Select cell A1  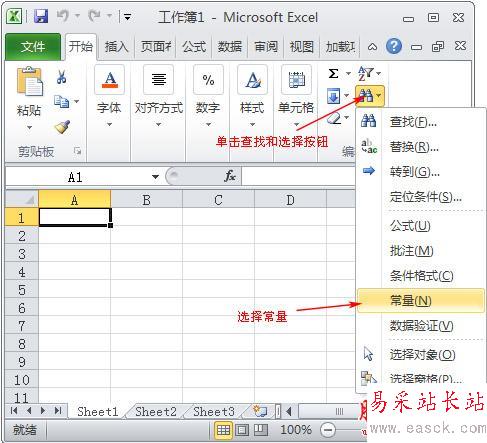pyautogui.click(x=75, y=217)
